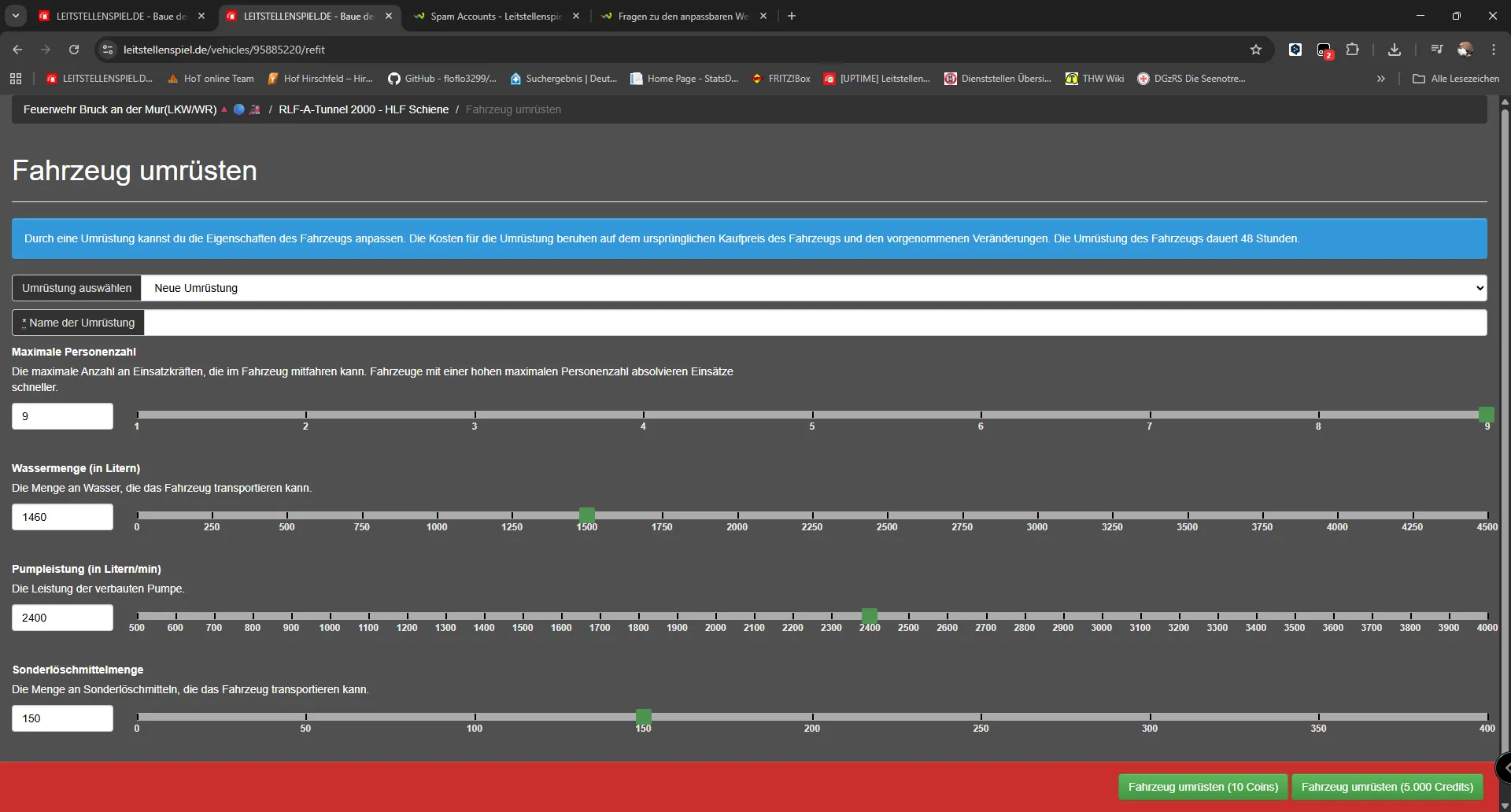The height and width of the screenshot is (812, 1511).
Task: Open the browser extensions puzzle icon
Action: click(1352, 50)
